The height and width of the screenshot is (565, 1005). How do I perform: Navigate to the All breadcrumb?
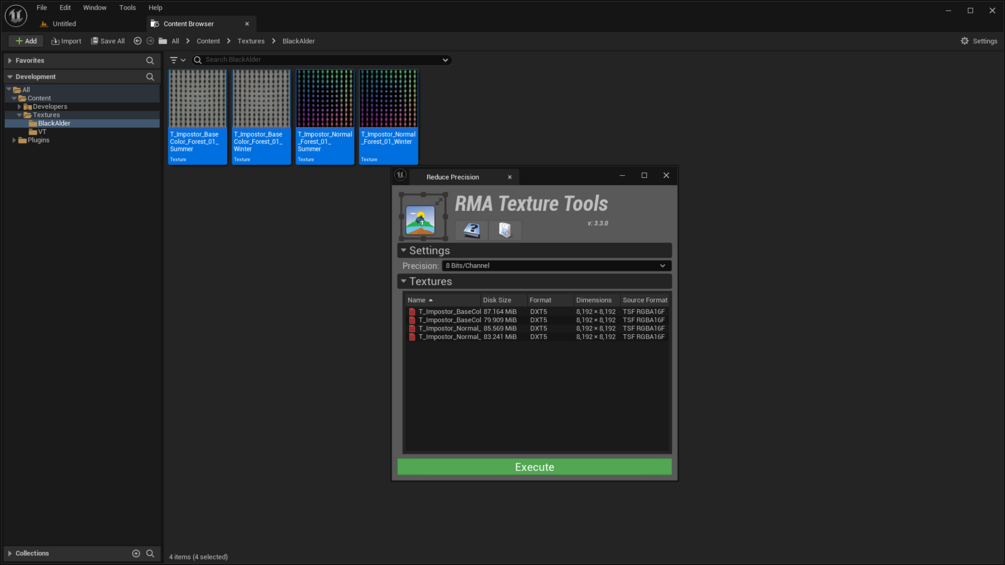175,41
